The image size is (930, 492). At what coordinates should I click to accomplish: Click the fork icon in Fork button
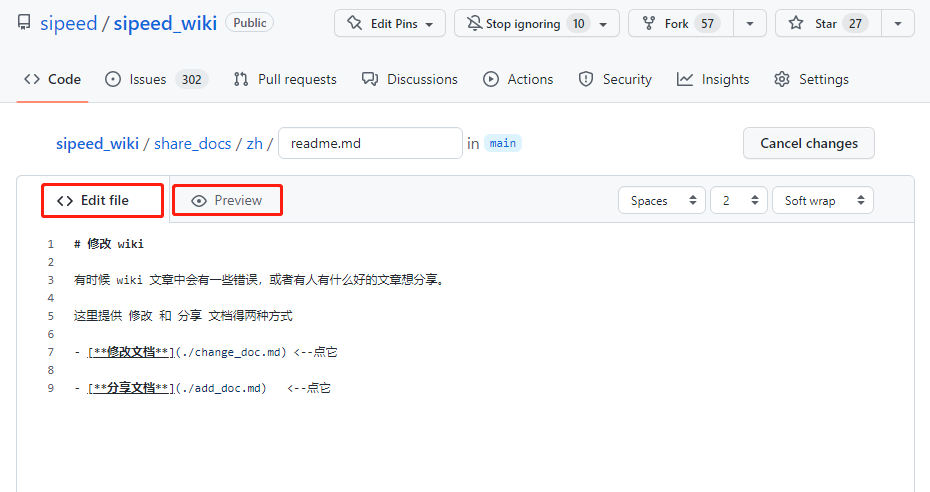(x=649, y=23)
